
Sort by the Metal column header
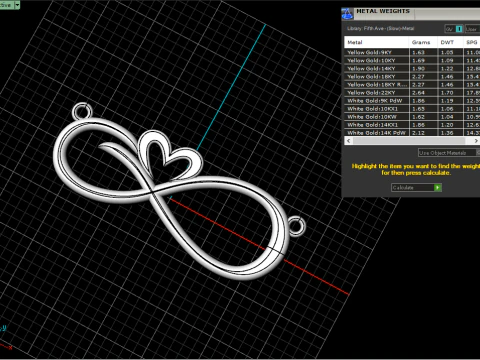376,42
